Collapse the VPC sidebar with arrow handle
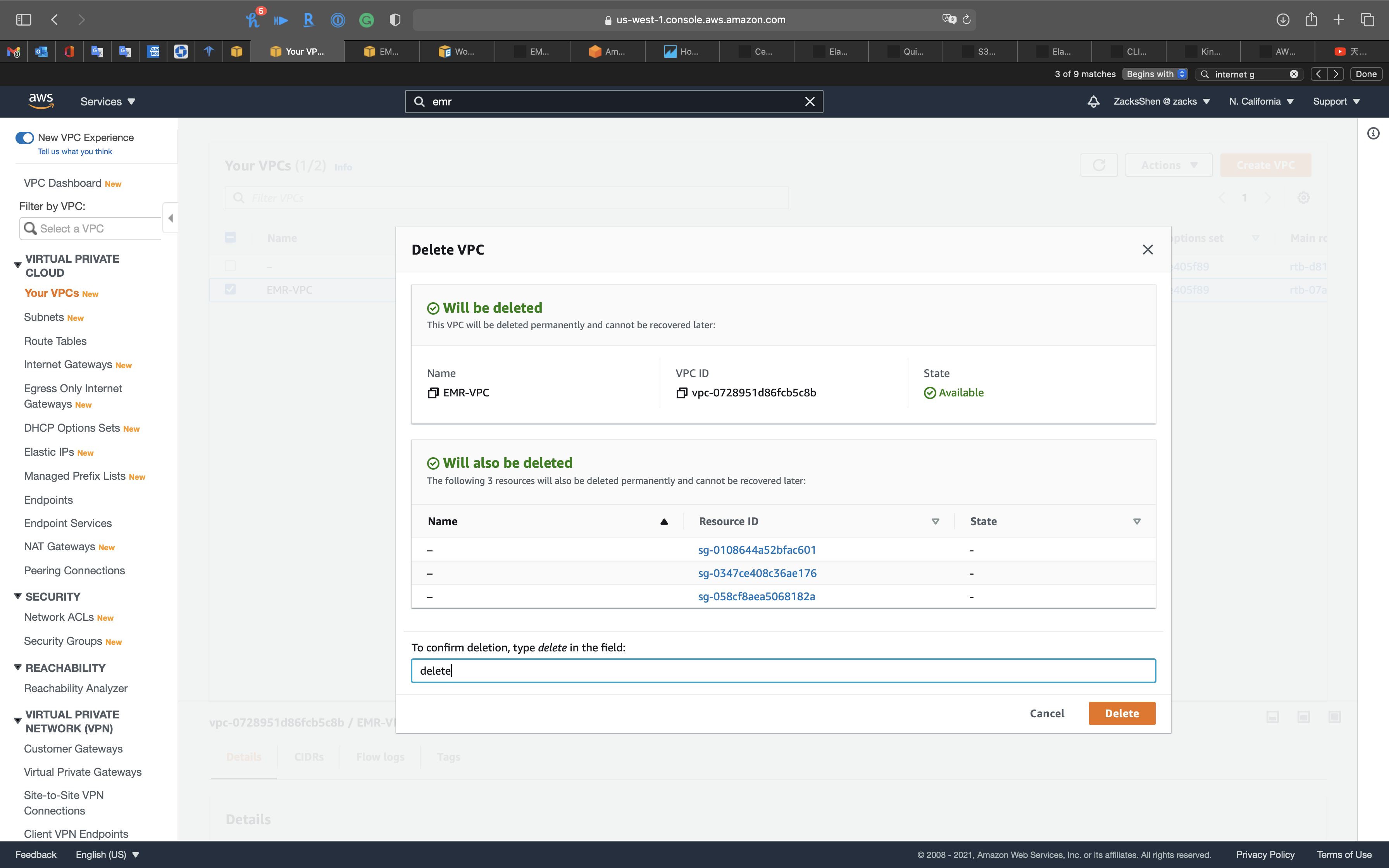 pos(171,218)
